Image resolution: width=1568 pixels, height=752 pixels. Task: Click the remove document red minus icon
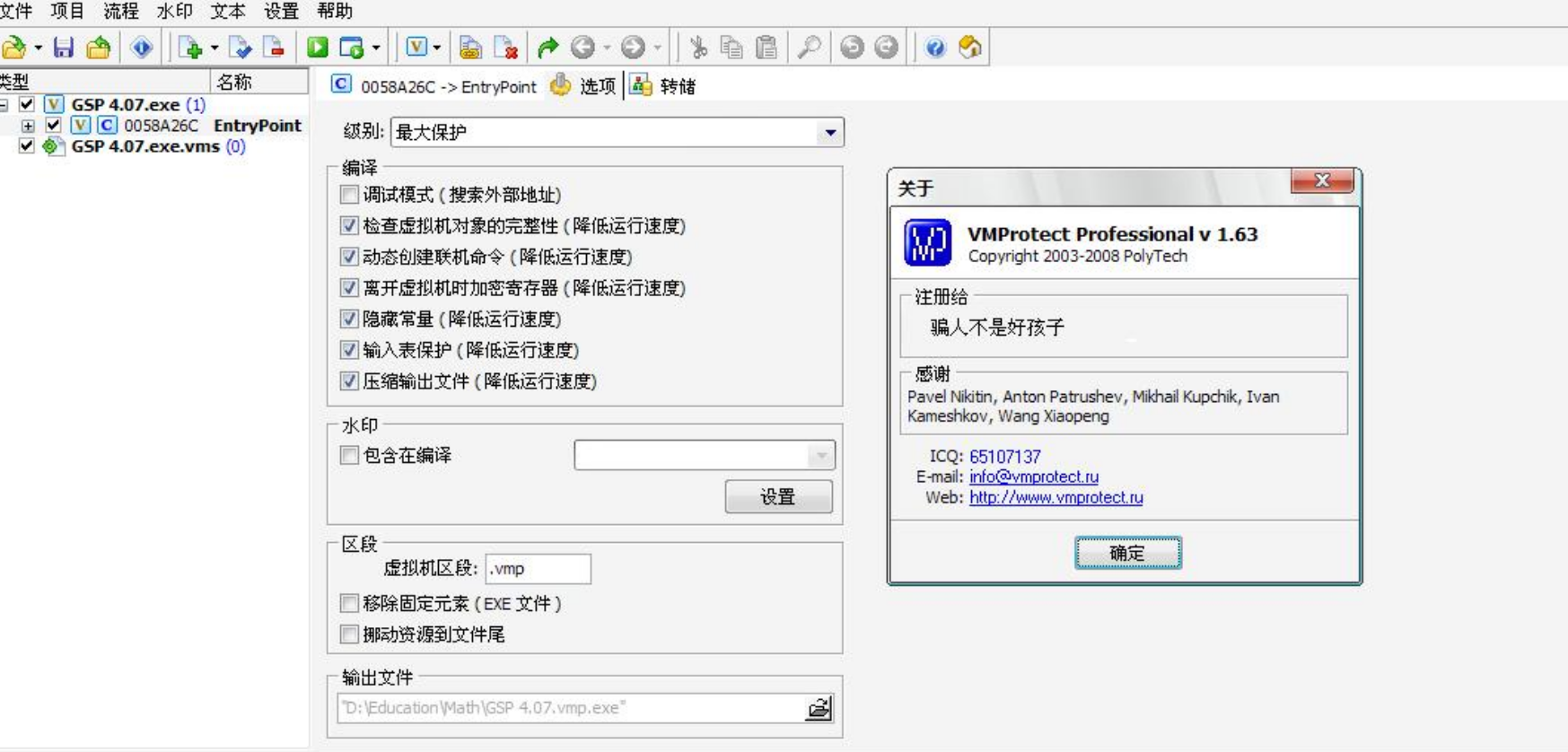pos(274,48)
